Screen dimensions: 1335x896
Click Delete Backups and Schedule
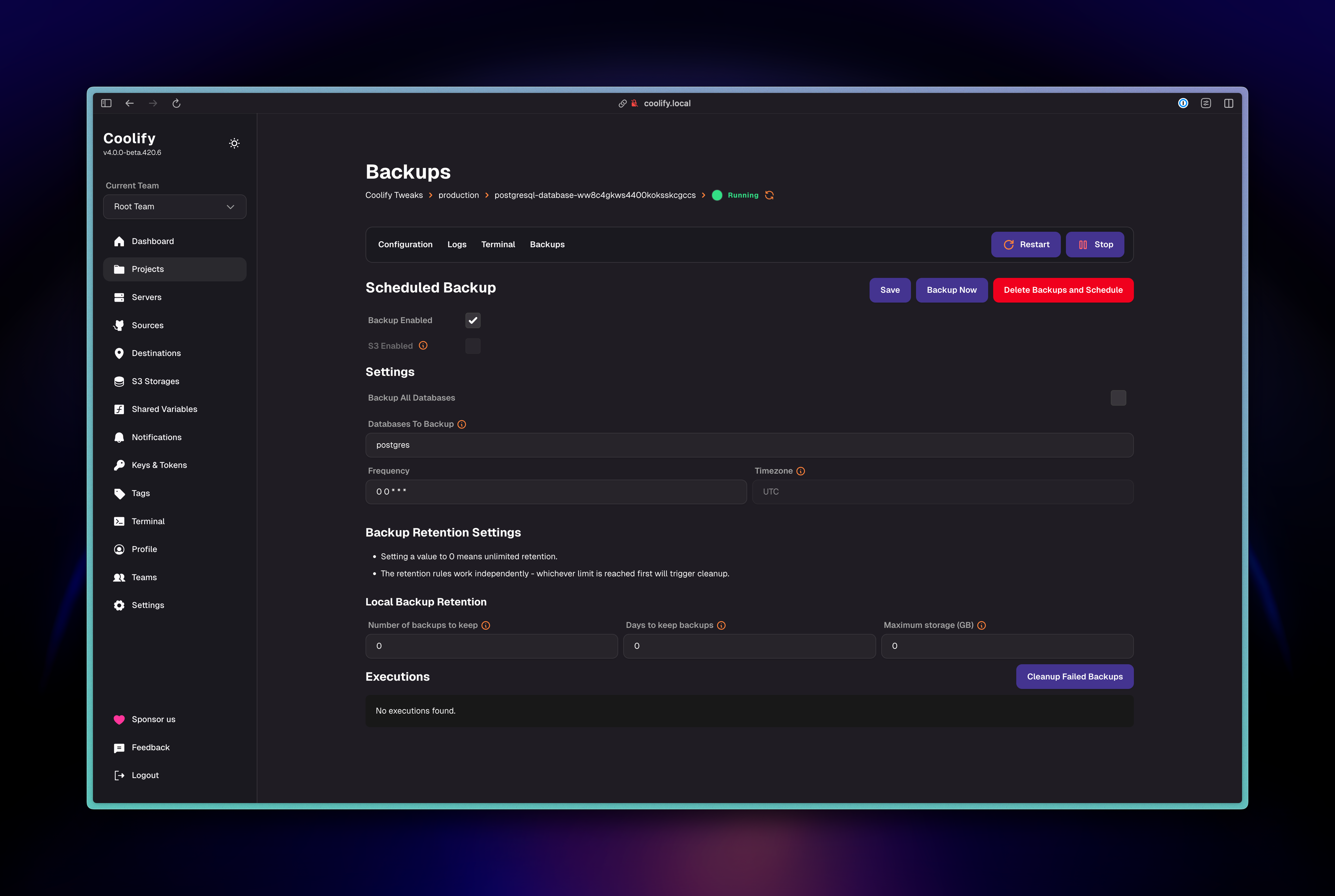pos(1062,290)
